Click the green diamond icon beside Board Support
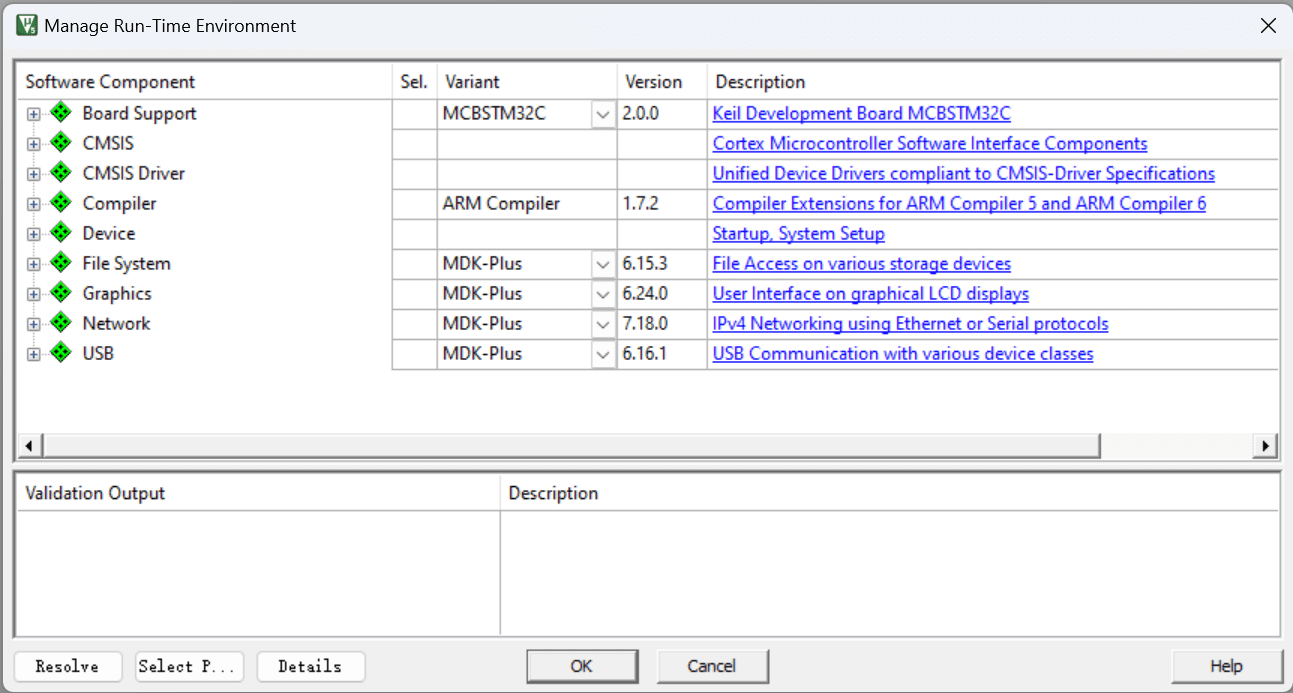This screenshot has width=1293, height=693. coord(62,113)
